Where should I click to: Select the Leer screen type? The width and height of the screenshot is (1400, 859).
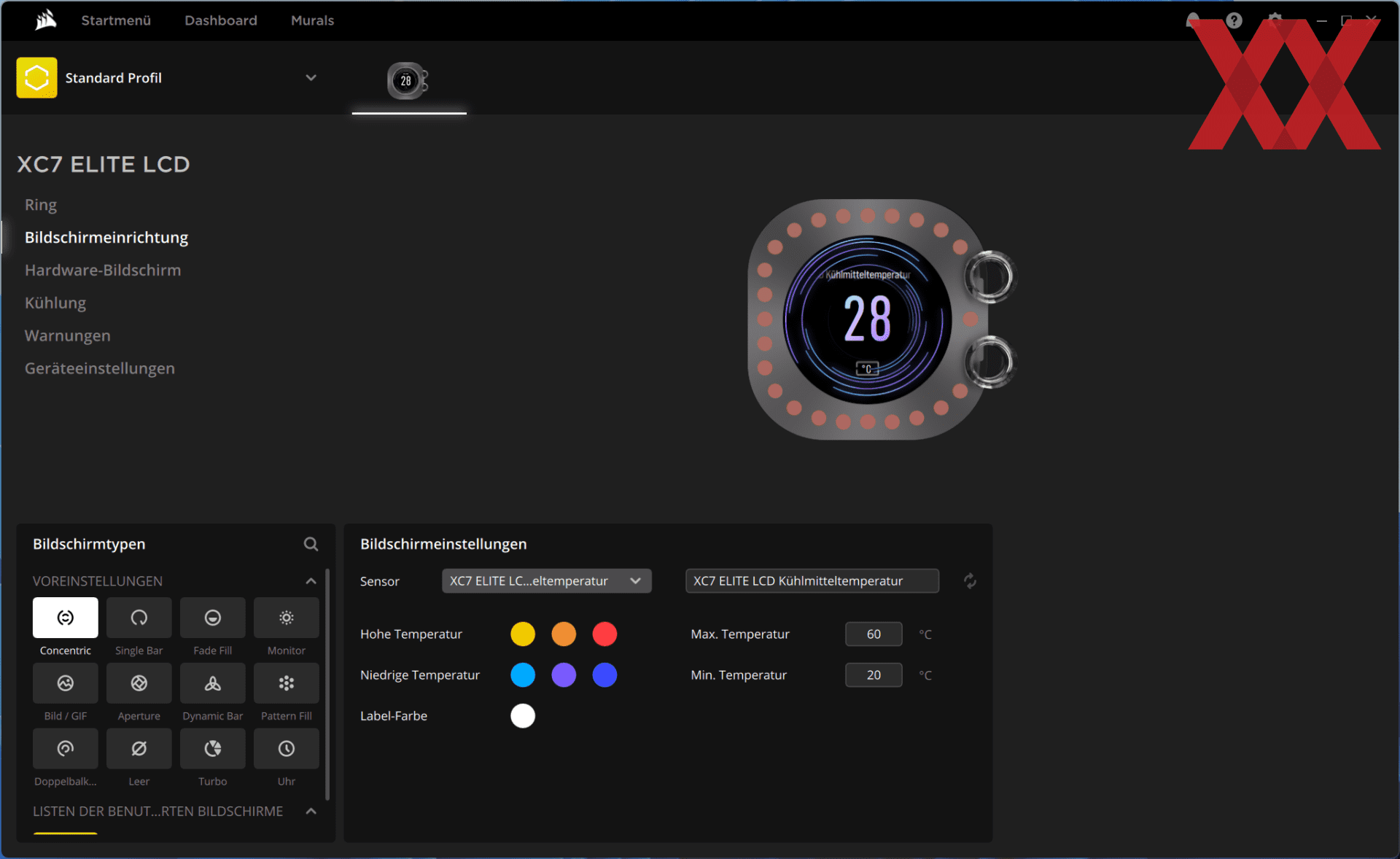pos(139,749)
